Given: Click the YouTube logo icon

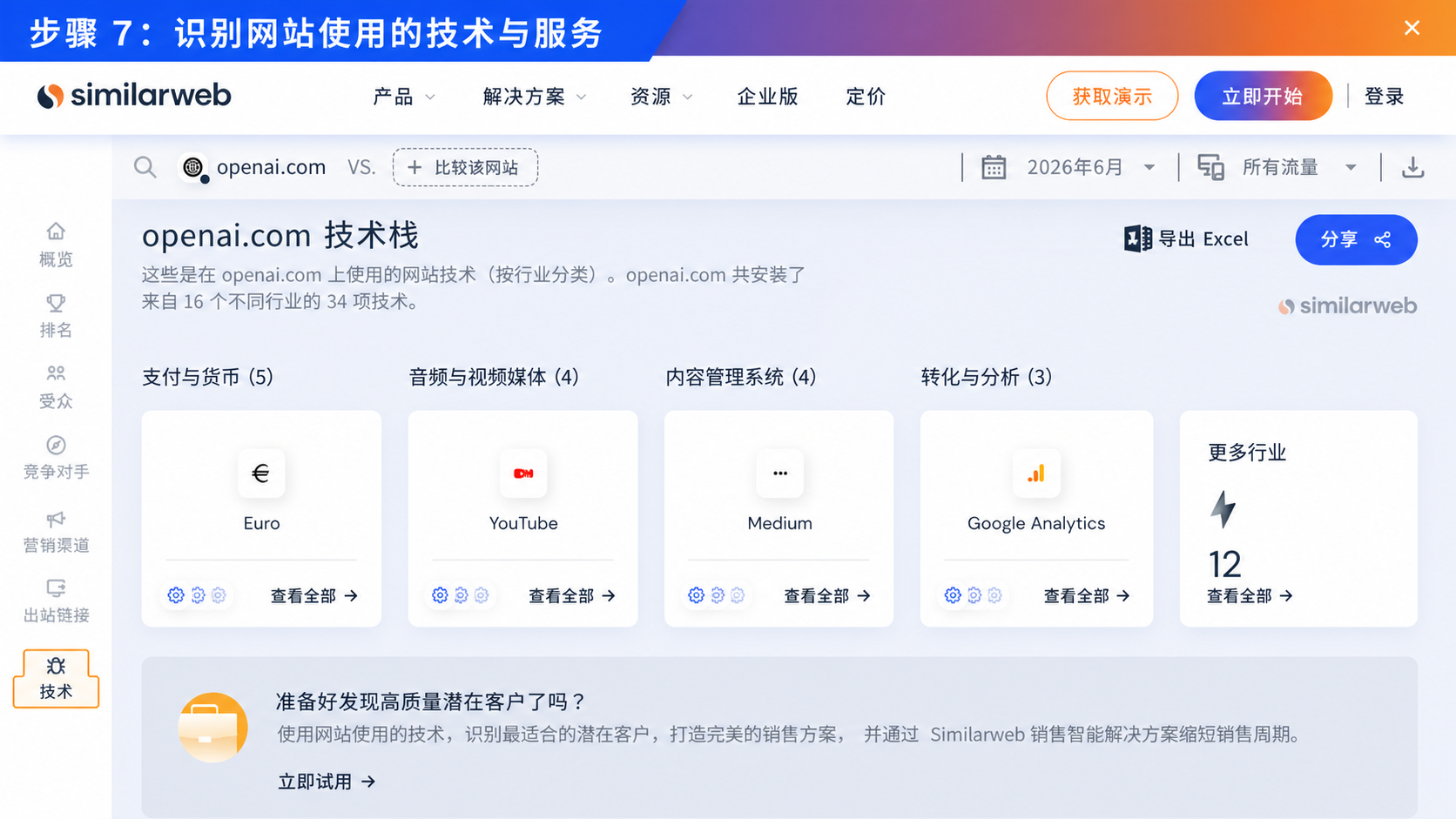Looking at the screenshot, I should (x=523, y=473).
